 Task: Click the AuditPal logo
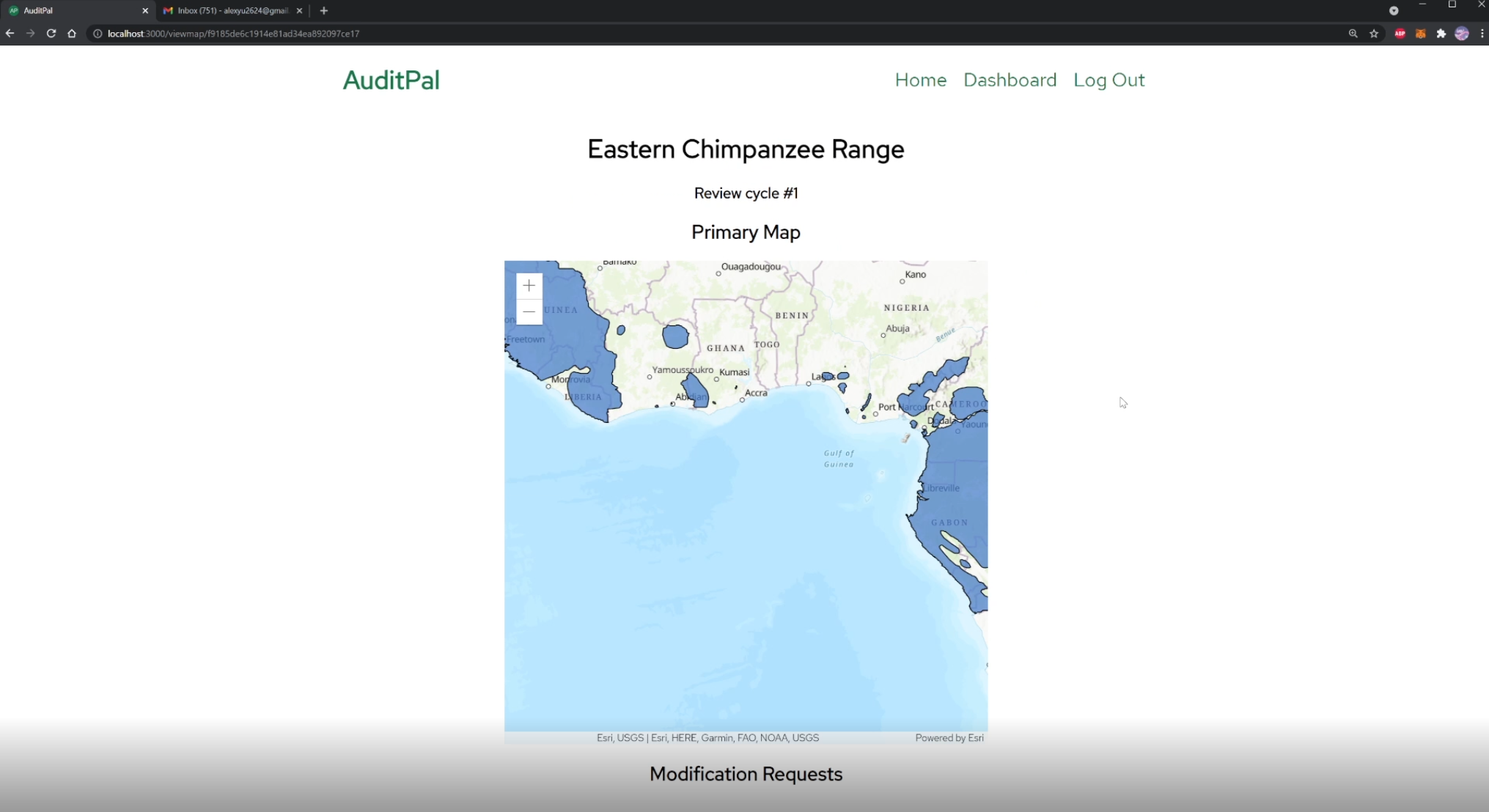click(x=391, y=80)
